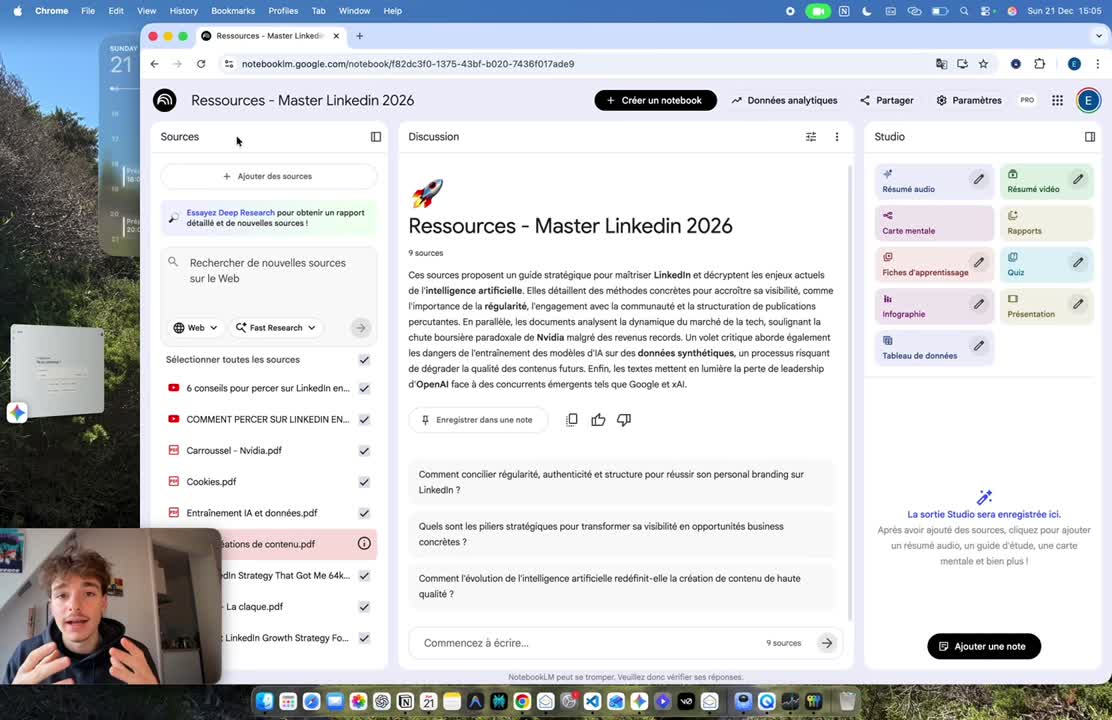Screen dimensions: 1112x720
Task: Open Chrome three-dot menu
Action: click(1098, 64)
